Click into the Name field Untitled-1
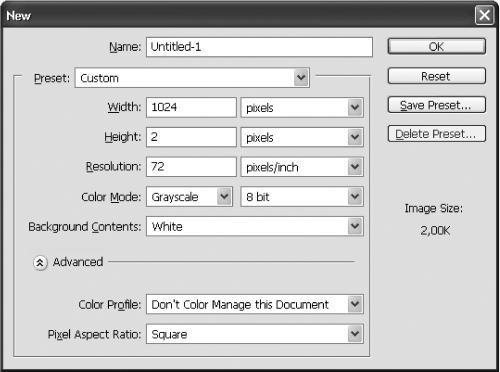The image size is (500, 372). [259, 47]
